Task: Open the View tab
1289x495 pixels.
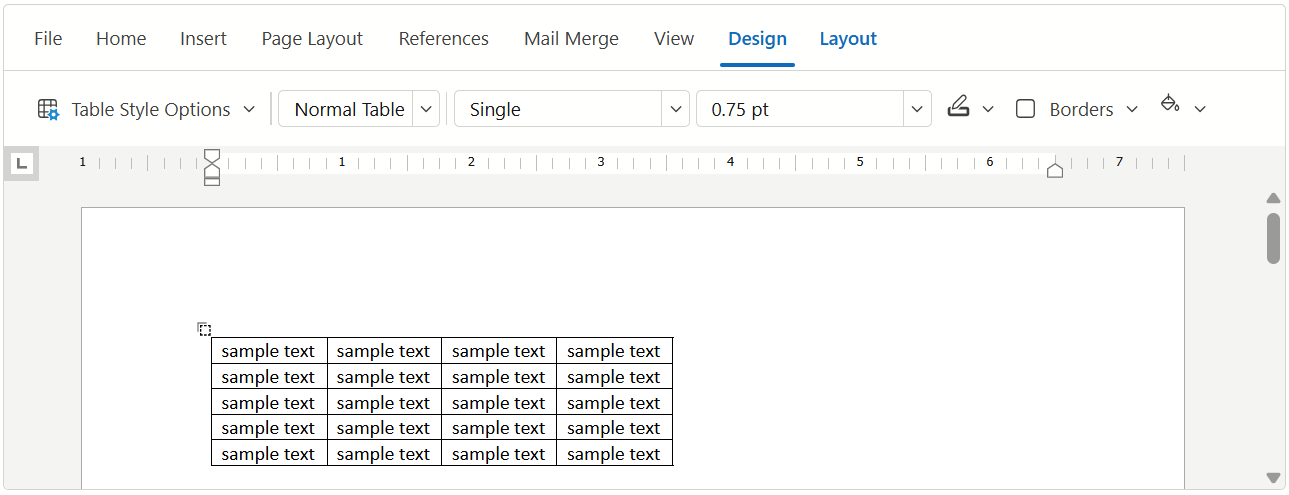Action: click(x=674, y=39)
